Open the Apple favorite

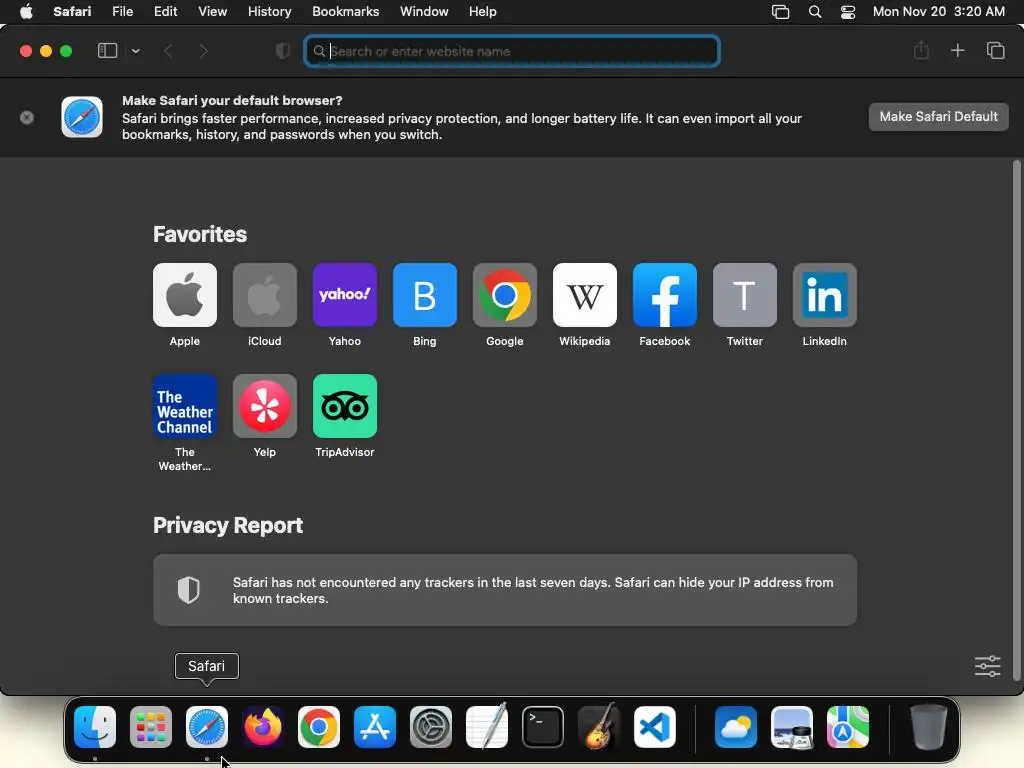(x=185, y=295)
